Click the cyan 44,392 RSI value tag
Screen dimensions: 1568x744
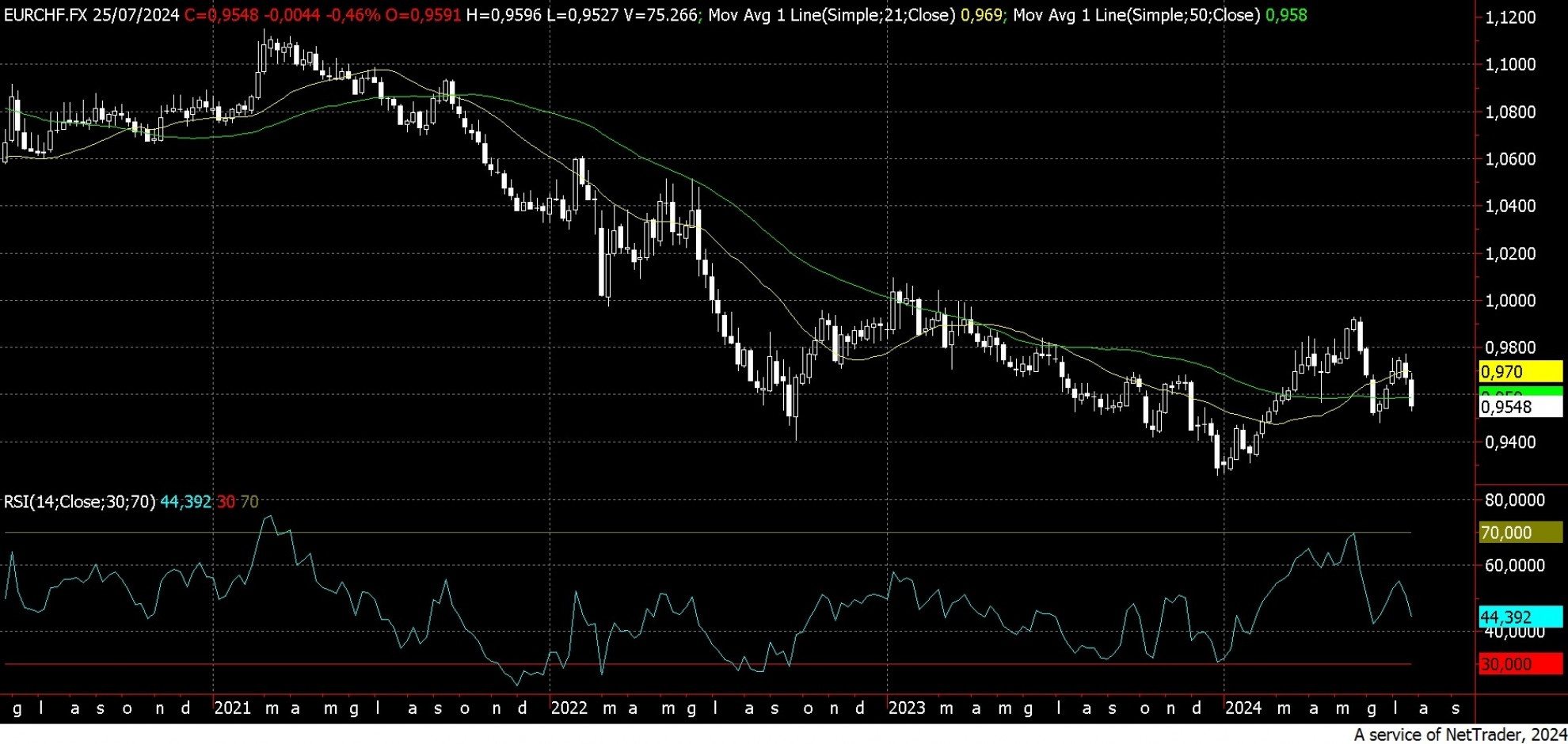coord(1520,617)
